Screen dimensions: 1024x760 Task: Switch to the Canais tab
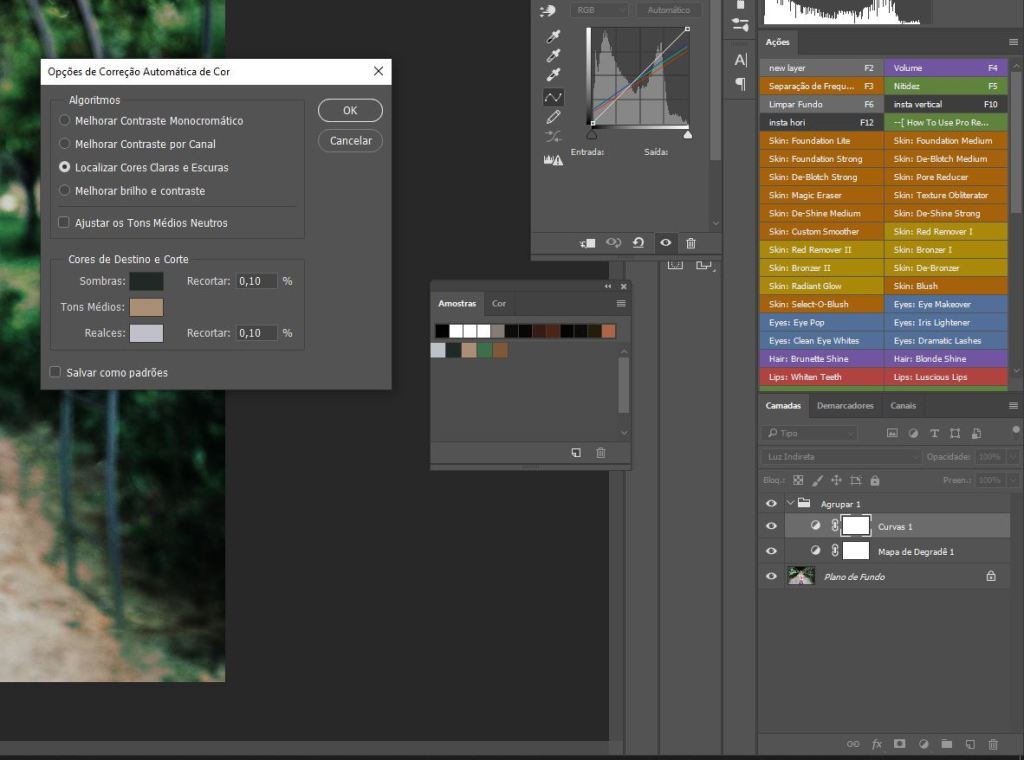903,406
